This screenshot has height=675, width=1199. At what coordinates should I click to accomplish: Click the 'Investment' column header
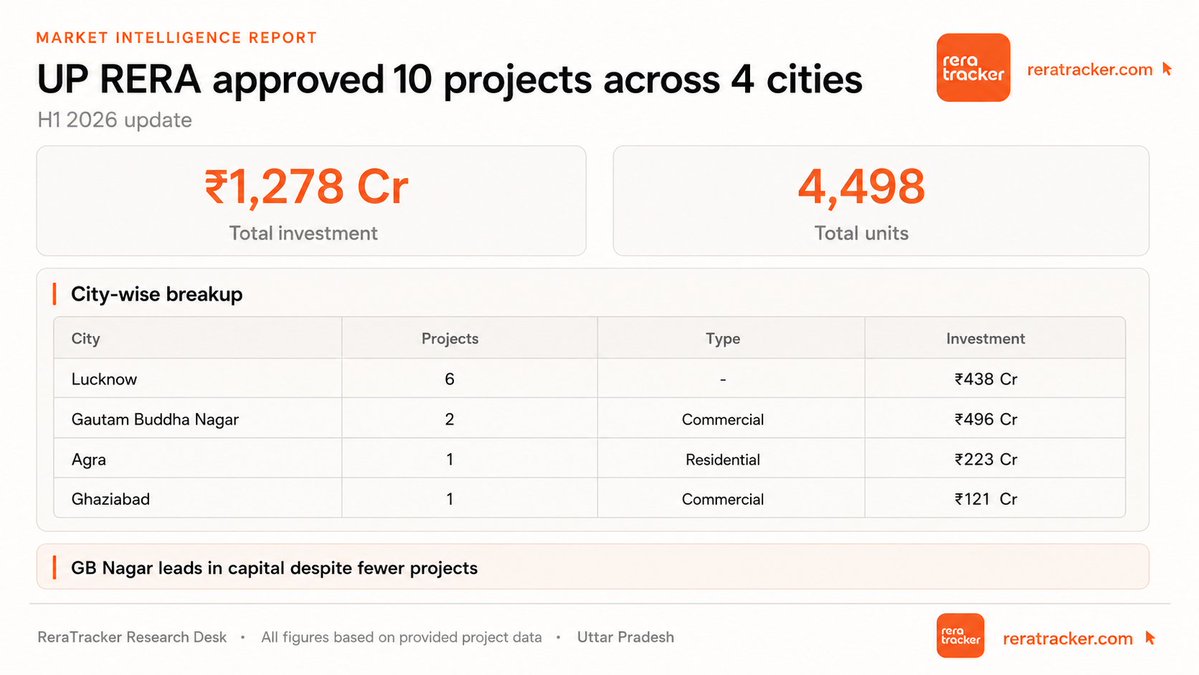[986, 339]
